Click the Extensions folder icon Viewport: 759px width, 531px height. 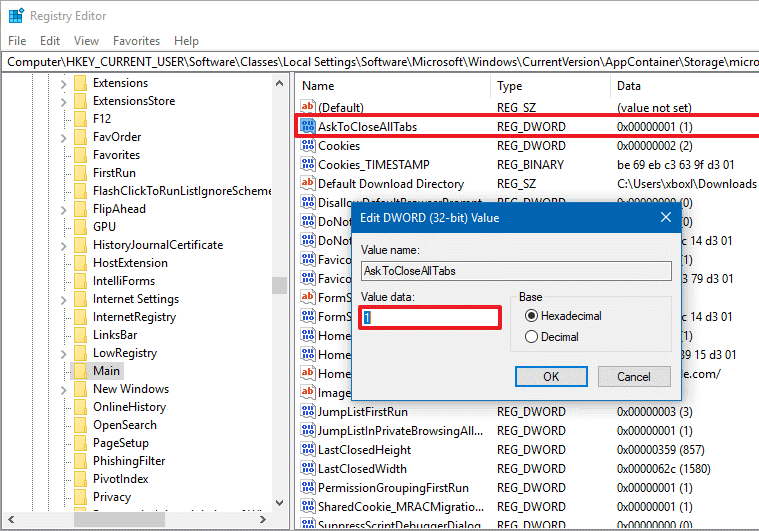tap(80, 83)
